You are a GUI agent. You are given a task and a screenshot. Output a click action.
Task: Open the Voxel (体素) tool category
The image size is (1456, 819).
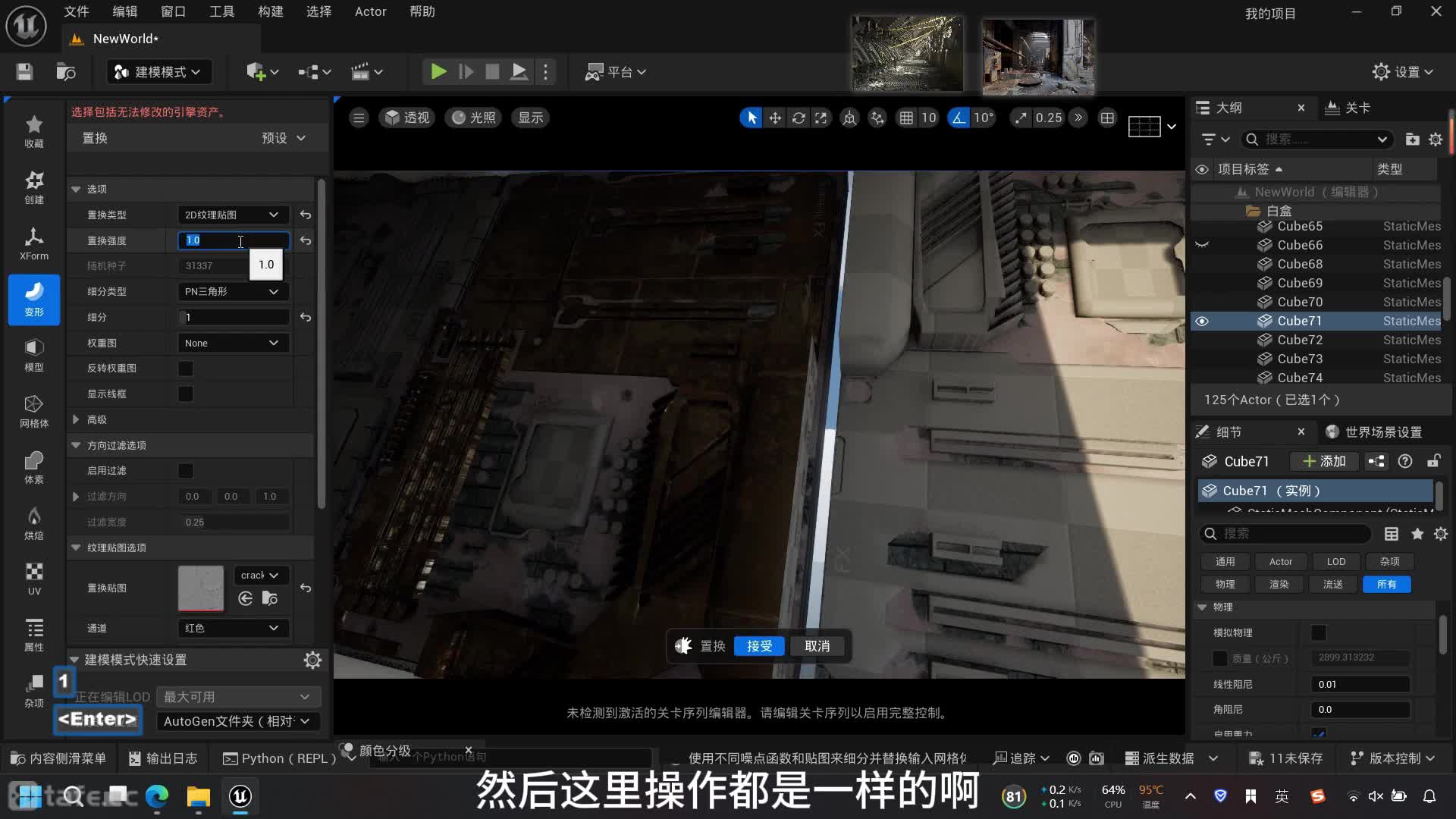tap(34, 468)
